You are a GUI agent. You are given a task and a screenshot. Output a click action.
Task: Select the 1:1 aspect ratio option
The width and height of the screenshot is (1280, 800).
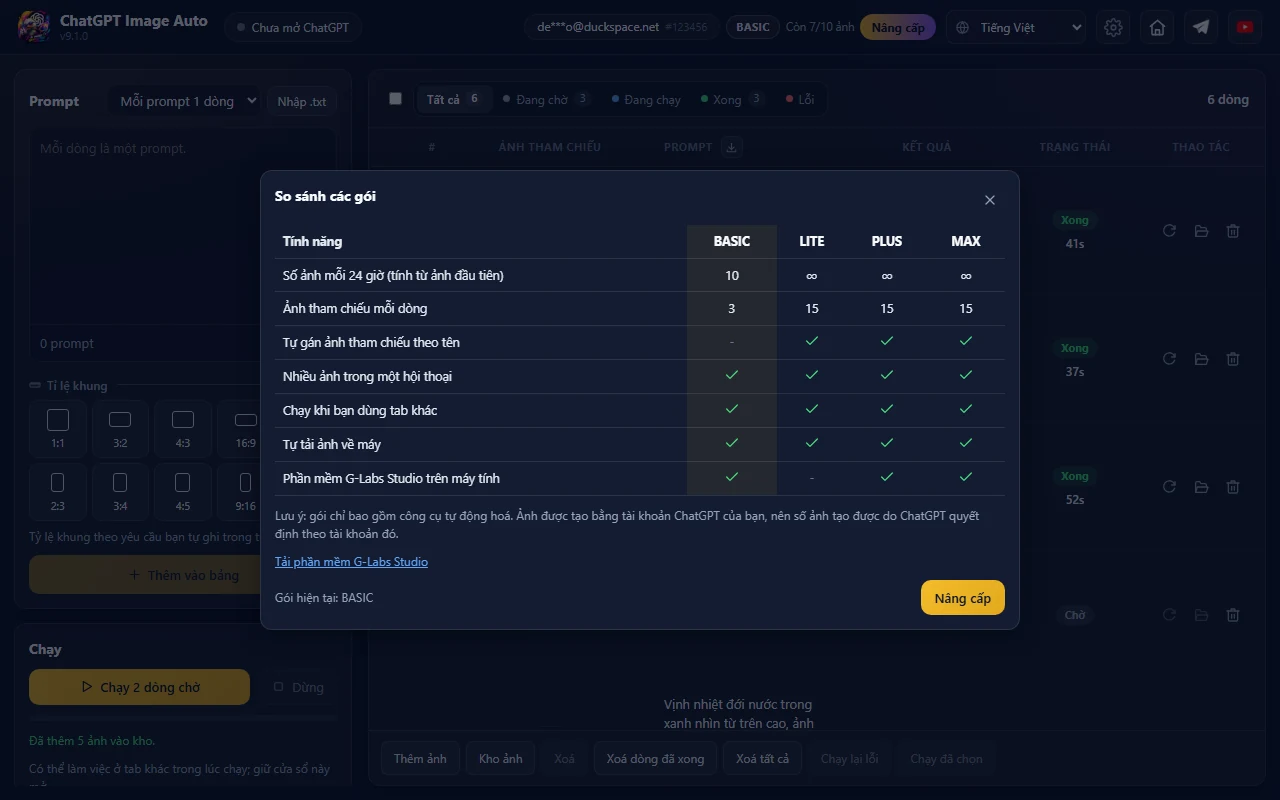click(58, 429)
